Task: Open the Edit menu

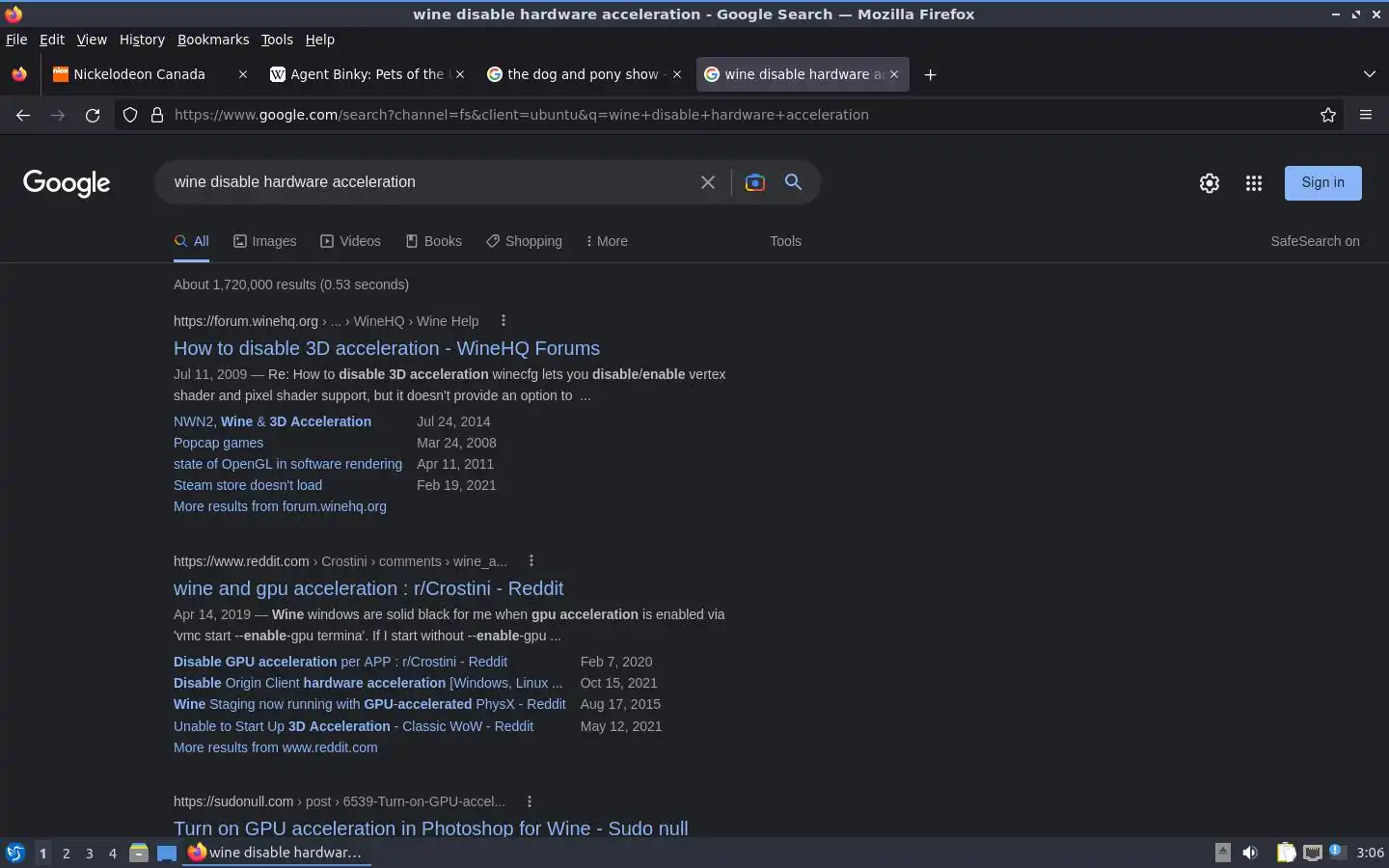Action: tap(52, 40)
